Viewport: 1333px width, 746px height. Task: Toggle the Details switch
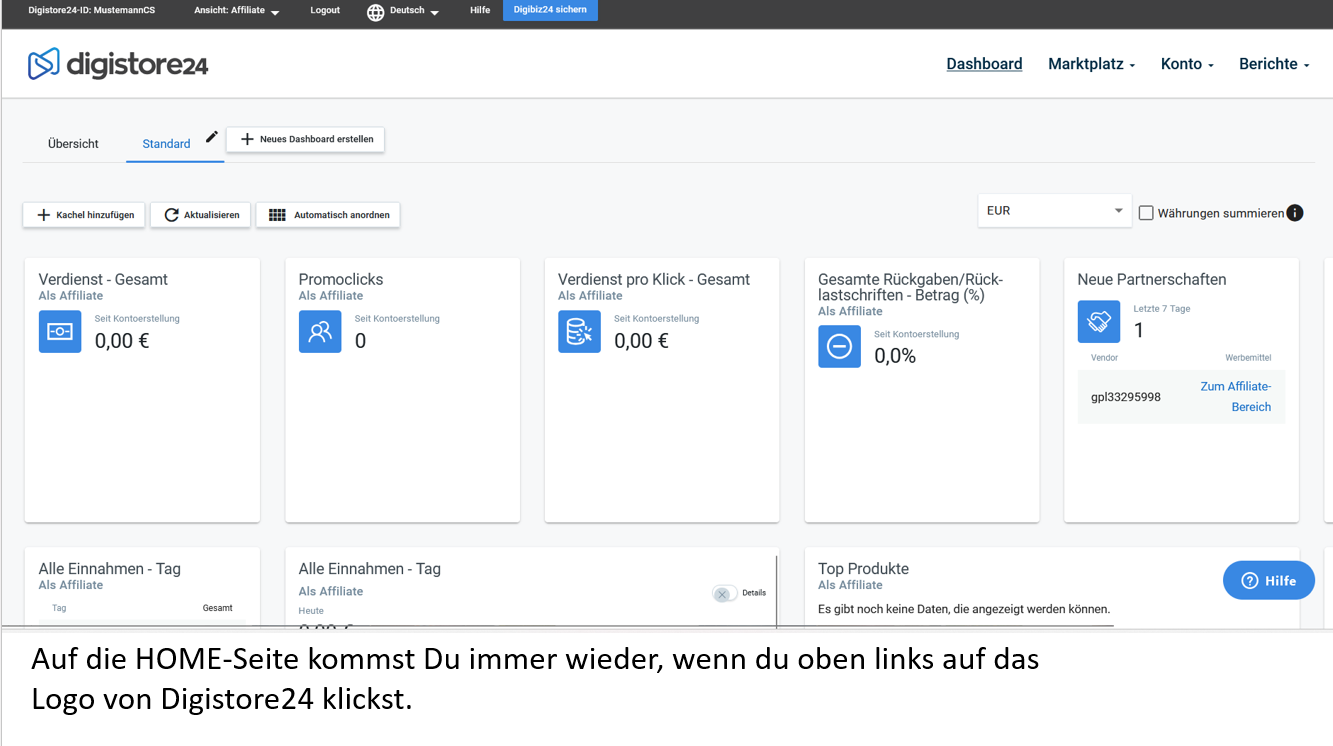tap(724, 593)
